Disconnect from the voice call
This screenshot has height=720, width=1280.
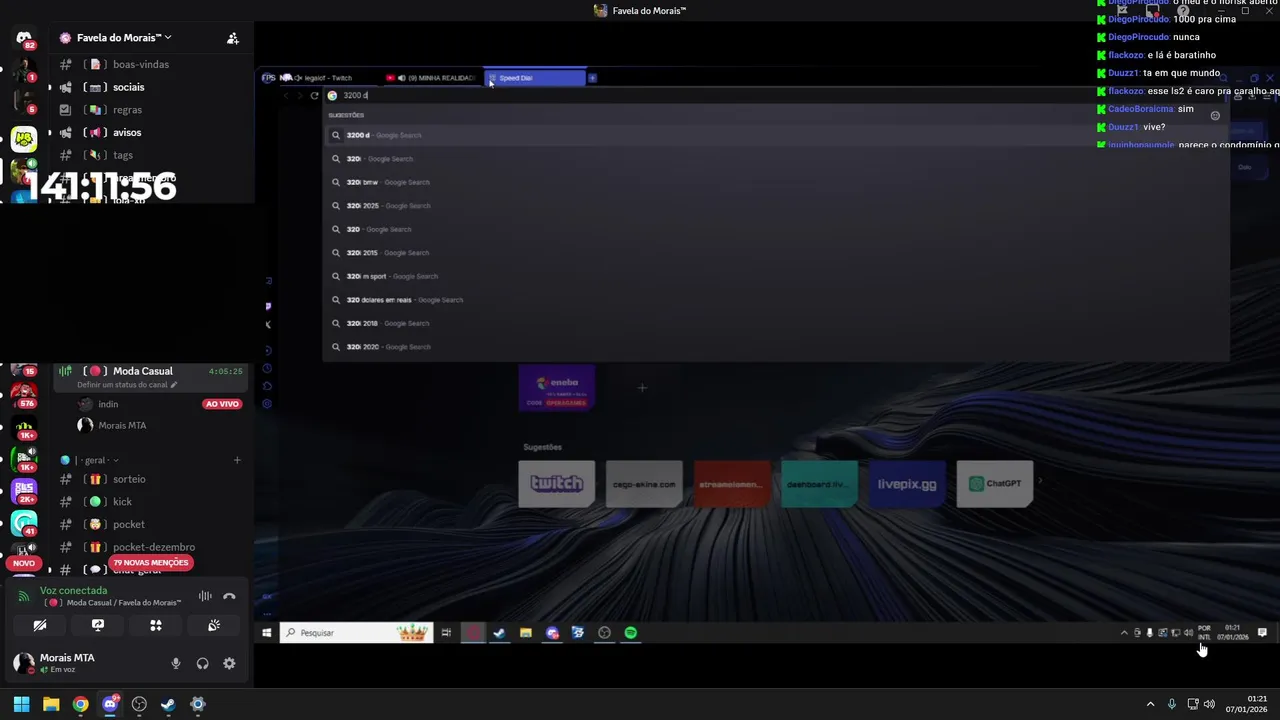pos(229,596)
